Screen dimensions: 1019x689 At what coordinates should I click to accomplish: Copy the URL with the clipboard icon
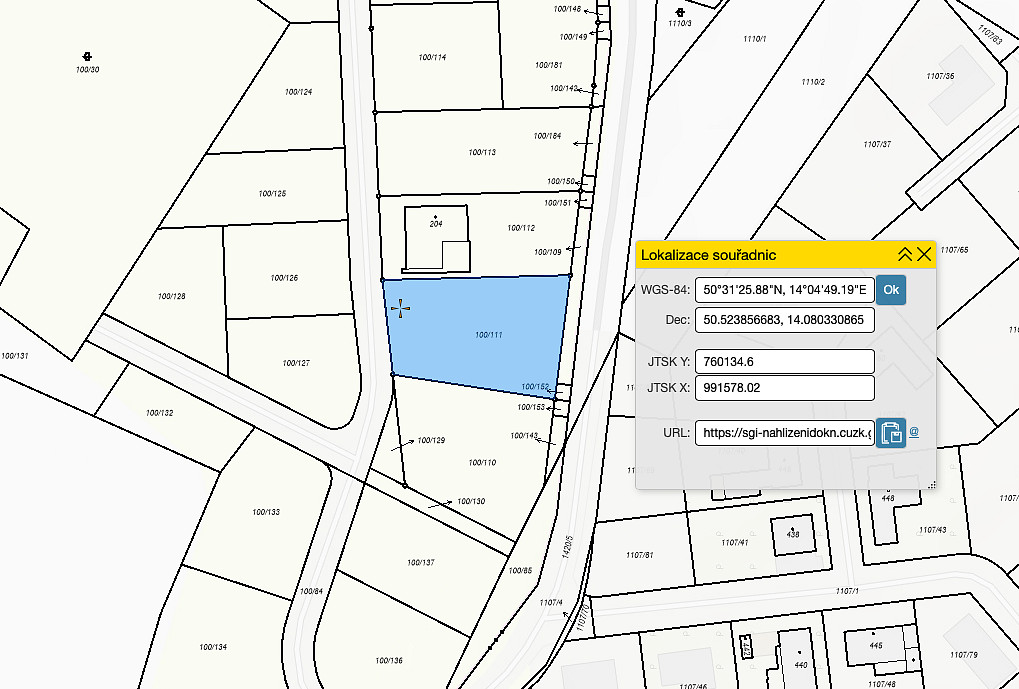[x=890, y=433]
